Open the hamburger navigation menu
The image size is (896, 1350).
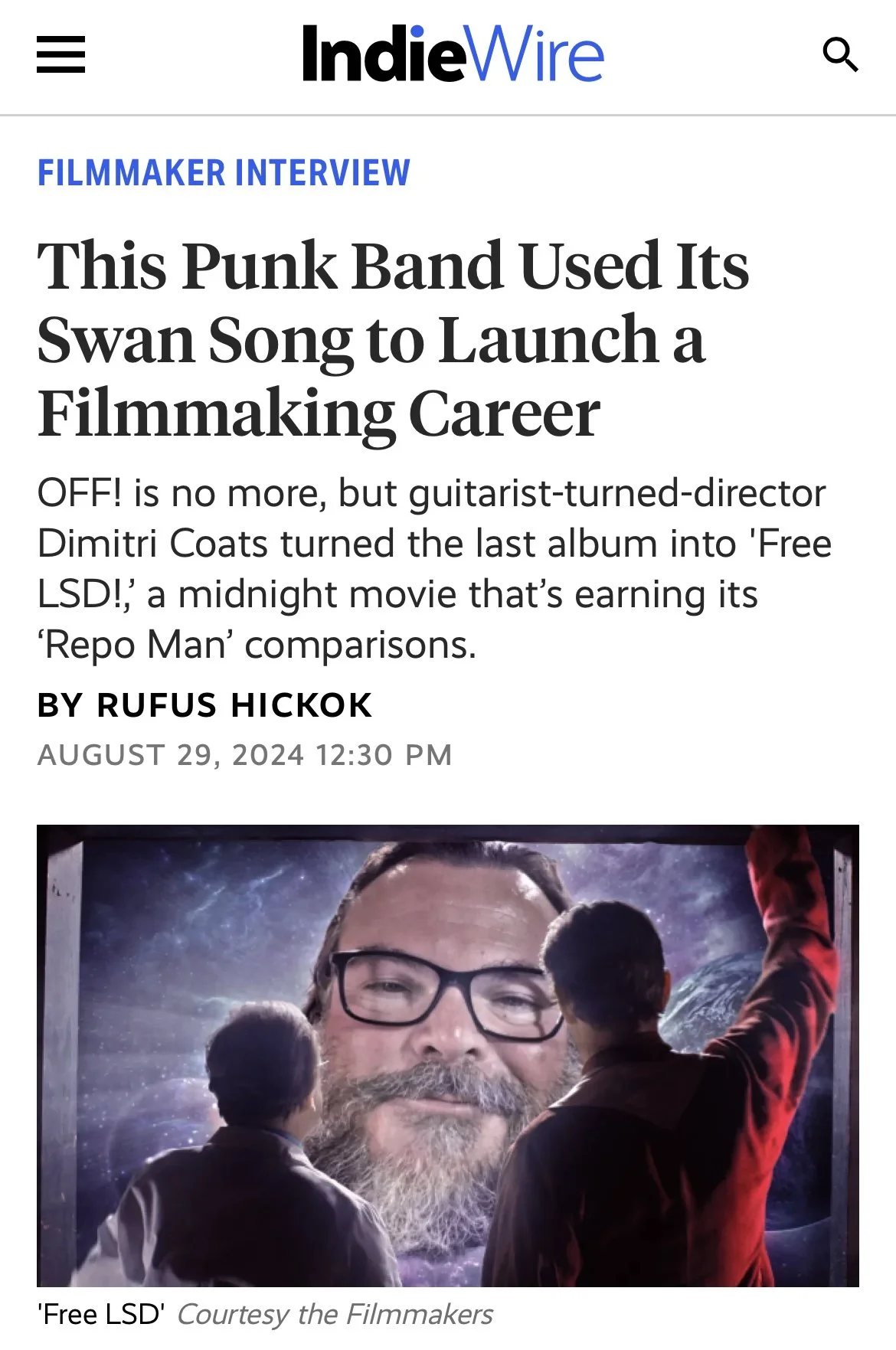[x=60, y=55]
